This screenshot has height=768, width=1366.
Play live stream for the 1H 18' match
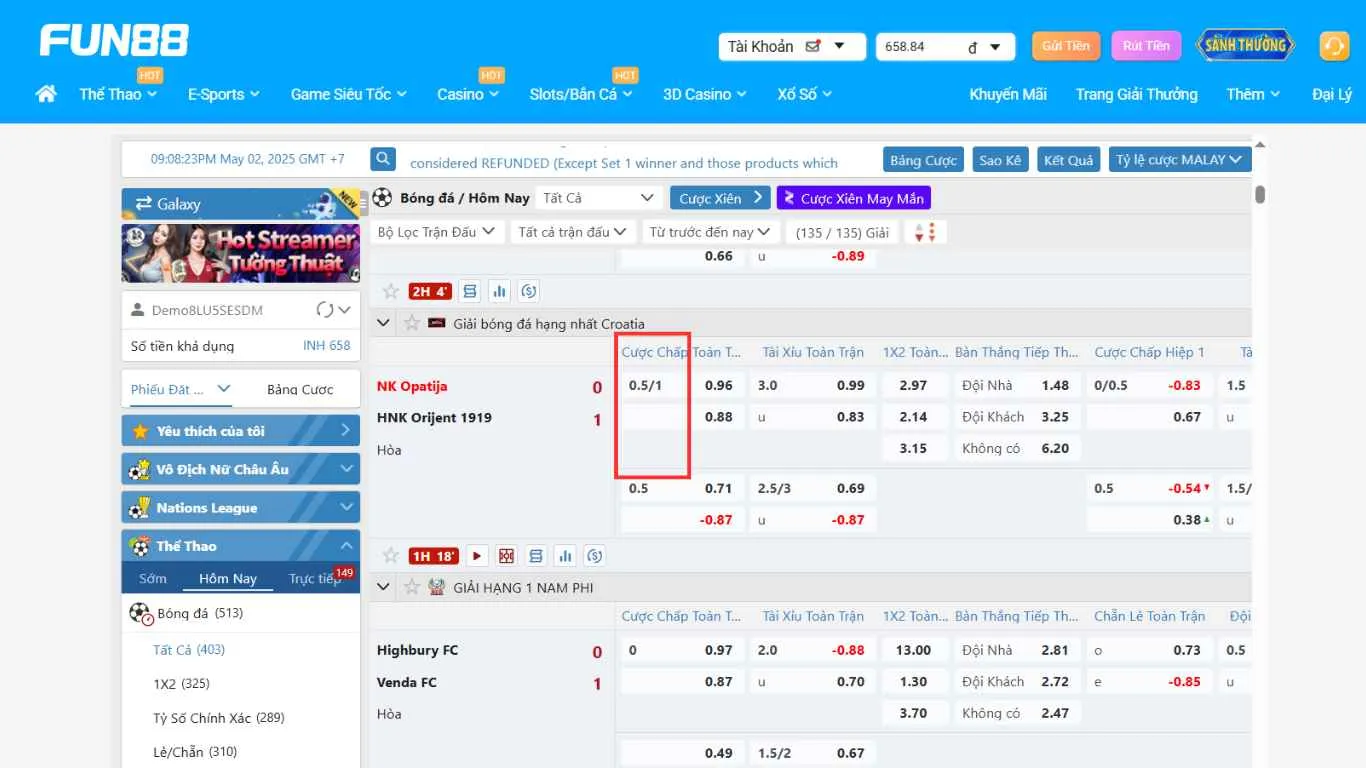point(477,555)
